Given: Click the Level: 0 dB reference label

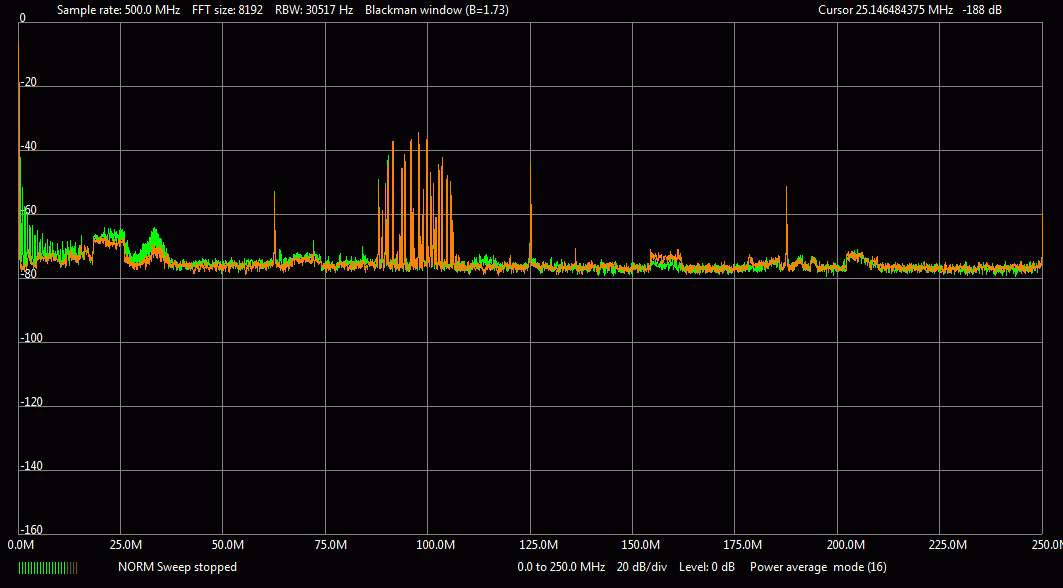Looking at the screenshot, I should (708, 567).
